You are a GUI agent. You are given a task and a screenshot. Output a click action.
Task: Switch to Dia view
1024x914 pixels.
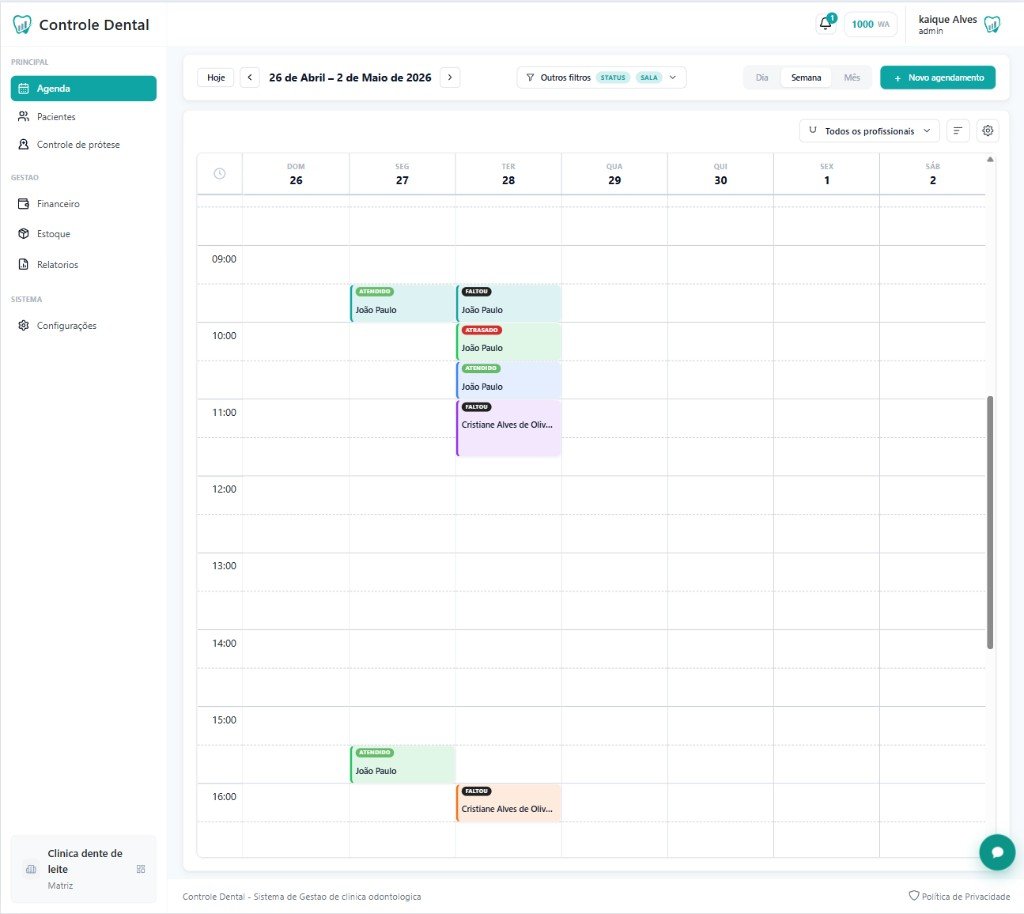point(761,77)
